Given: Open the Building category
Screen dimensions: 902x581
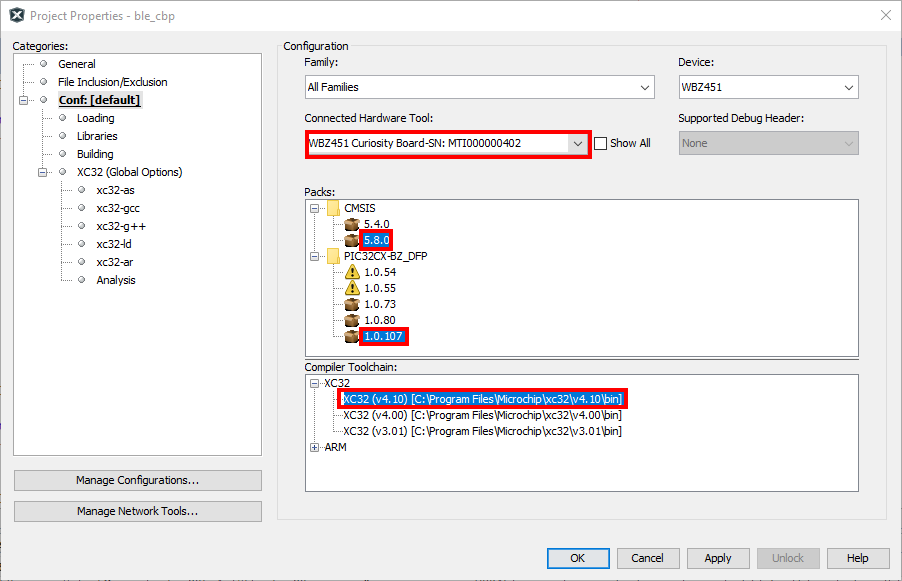Looking at the screenshot, I should (x=95, y=154).
